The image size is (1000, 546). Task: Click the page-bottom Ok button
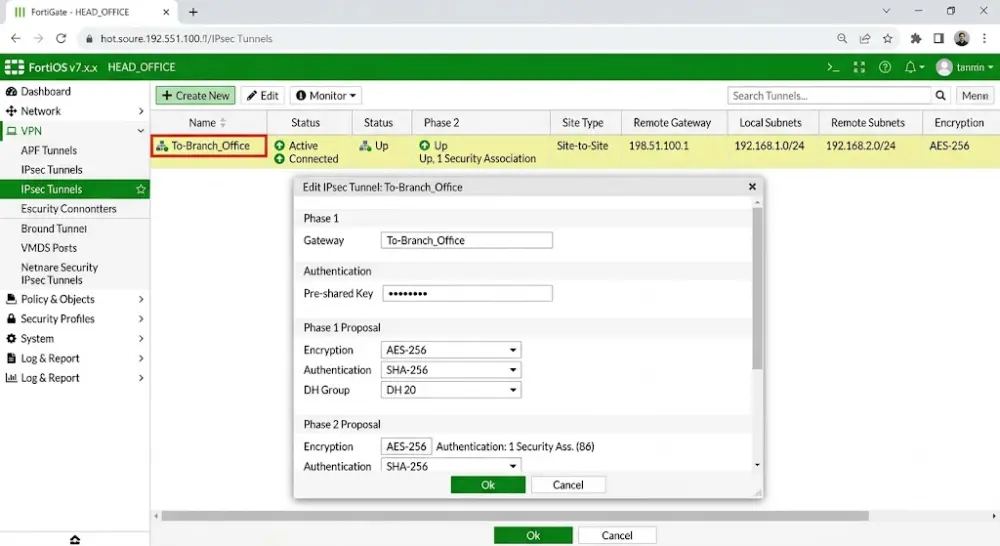tap(533, 536)
